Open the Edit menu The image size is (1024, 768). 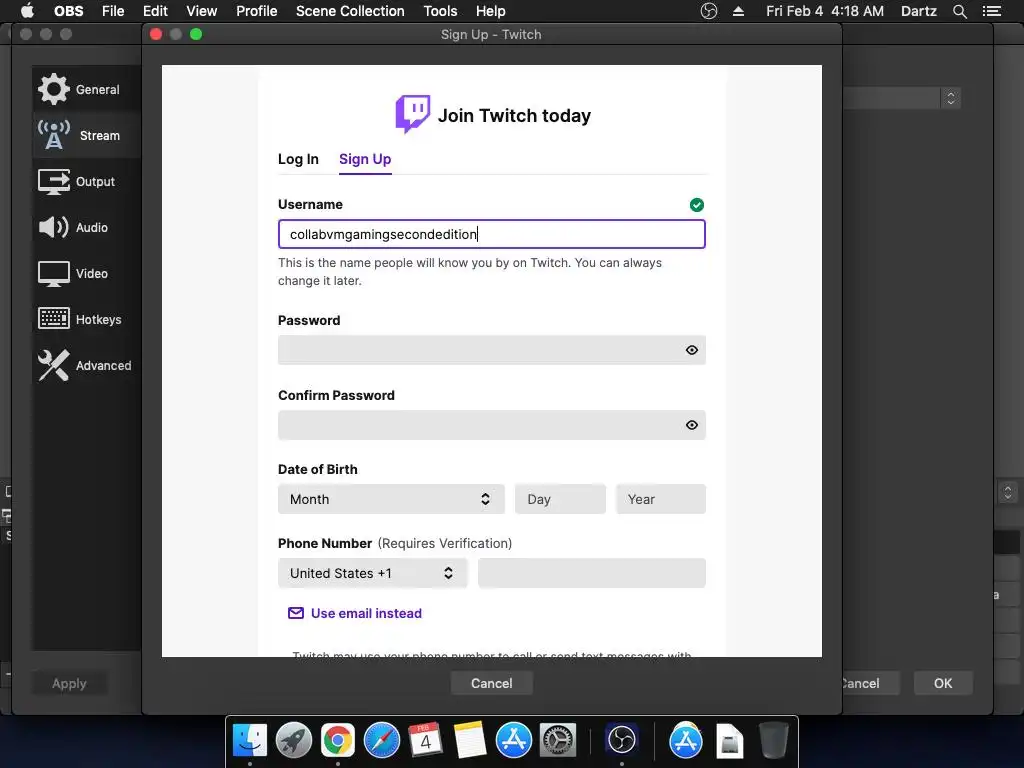[155, 11]
